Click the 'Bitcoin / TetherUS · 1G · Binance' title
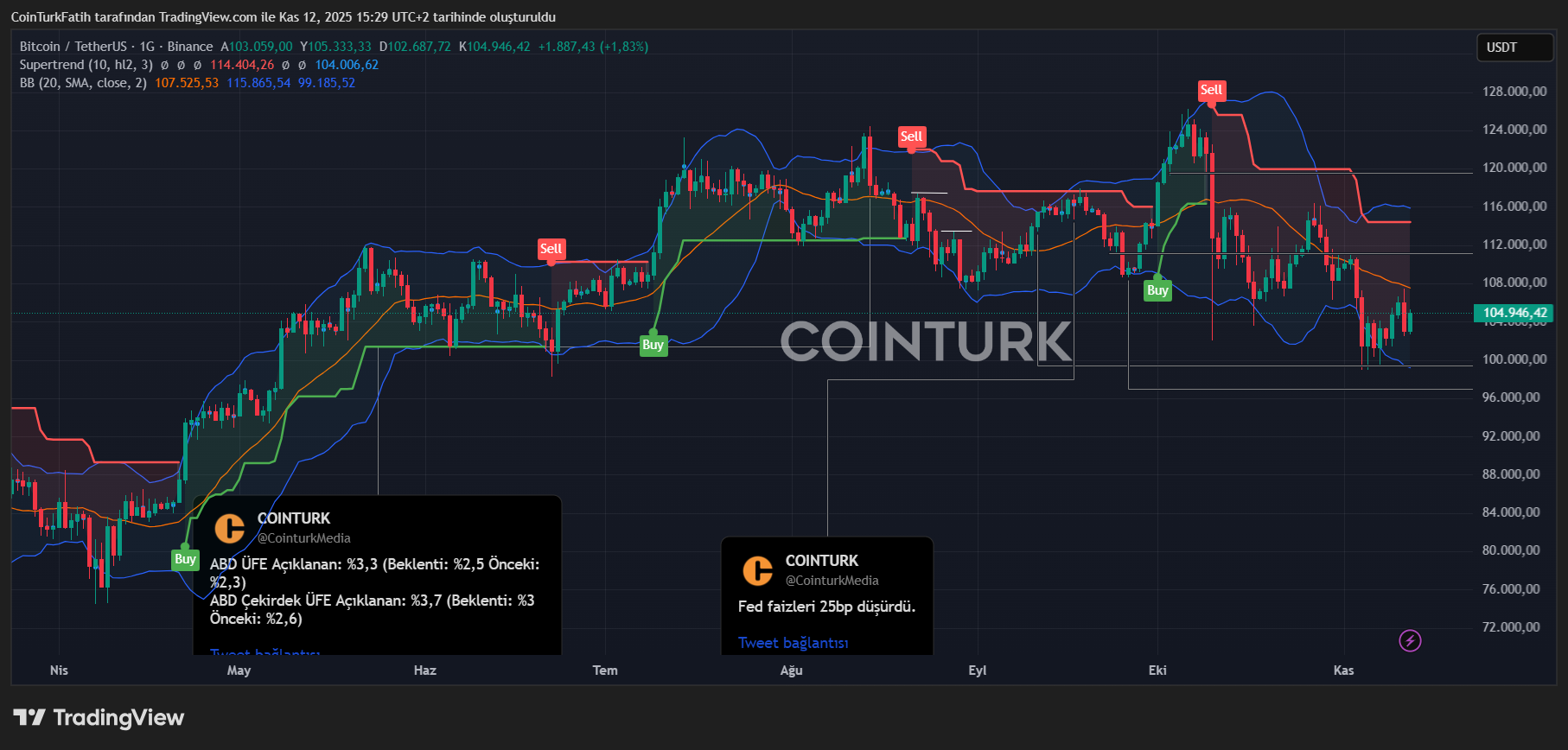Image resolution: width=1568 pixels, height=750 pixels. (x=117, y=47)
